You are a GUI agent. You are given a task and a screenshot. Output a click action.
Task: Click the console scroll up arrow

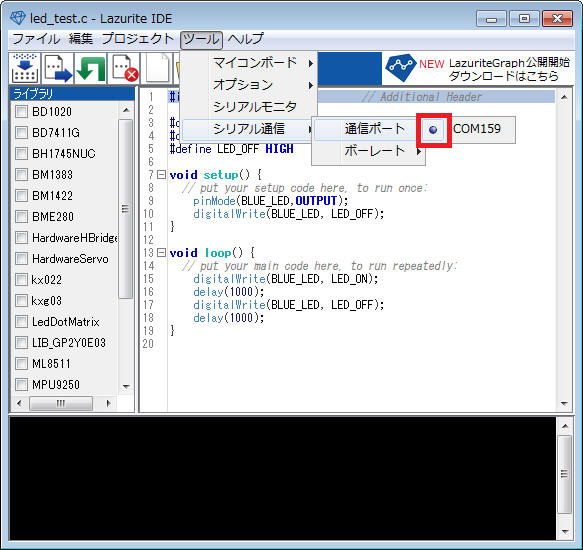coord(565,426)
